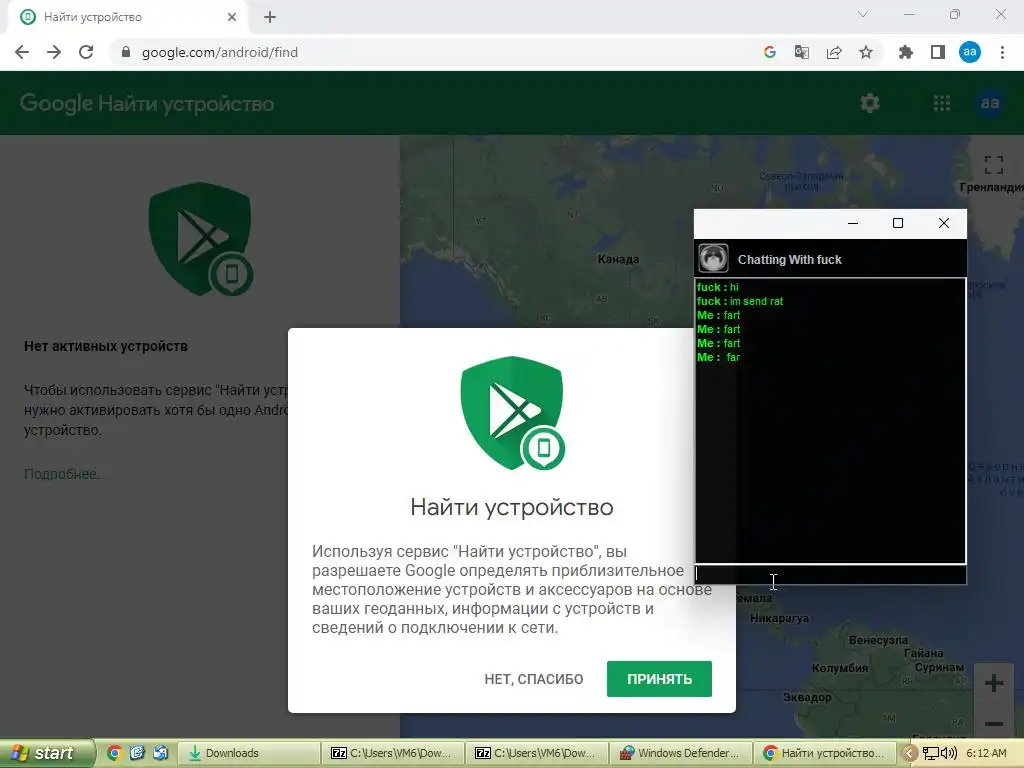Go back in Chrome browser
This screenshot has height=768, width=1024.
[x=22, y=52]
